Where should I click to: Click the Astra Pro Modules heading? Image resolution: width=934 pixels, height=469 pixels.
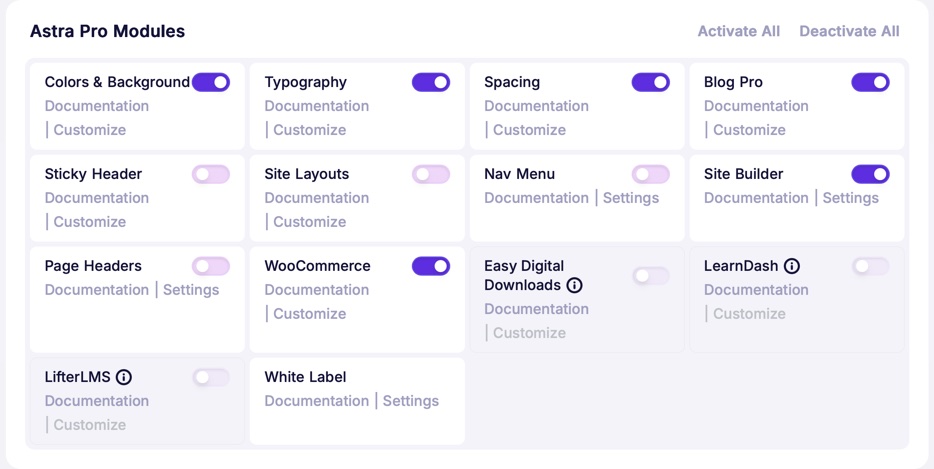click(107, 31)
